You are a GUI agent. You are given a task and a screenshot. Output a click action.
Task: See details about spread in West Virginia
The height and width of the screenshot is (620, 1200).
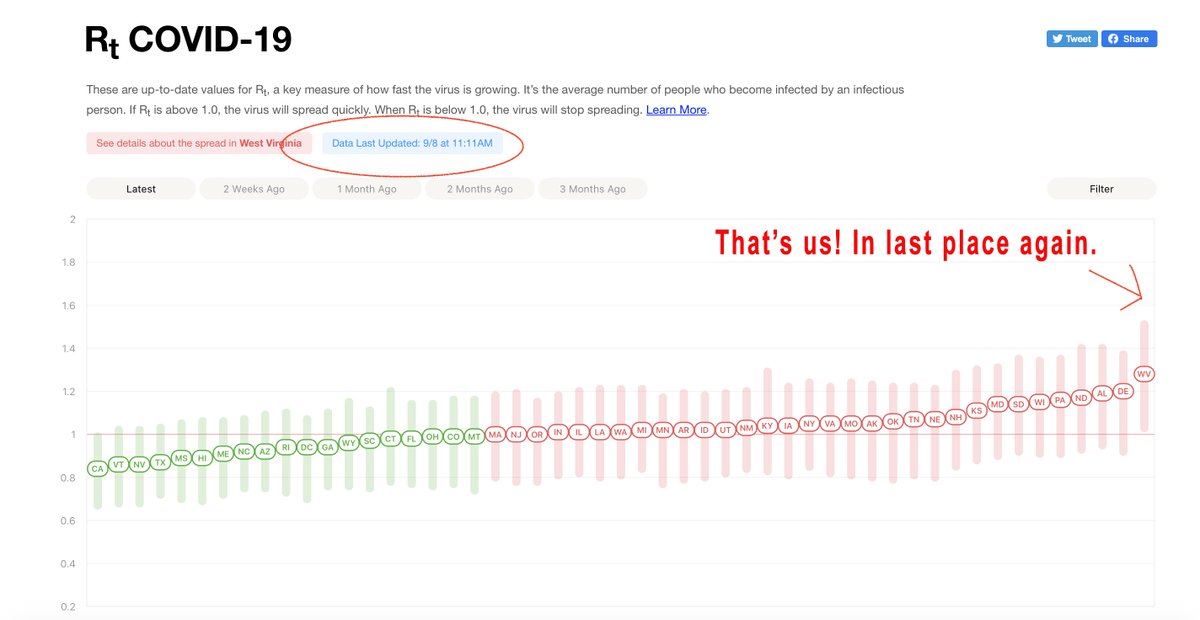(x=199, y=143)
